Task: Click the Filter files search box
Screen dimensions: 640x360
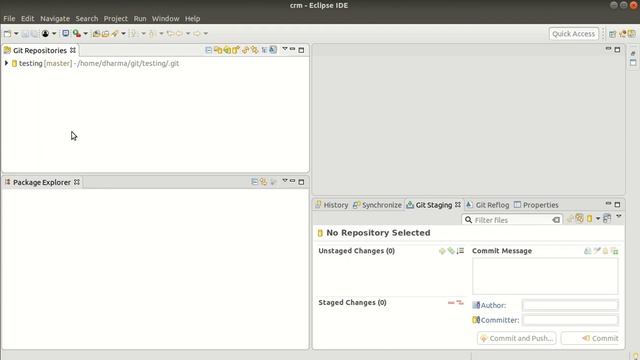Action: pyautogui.click(x=512, y=220)
